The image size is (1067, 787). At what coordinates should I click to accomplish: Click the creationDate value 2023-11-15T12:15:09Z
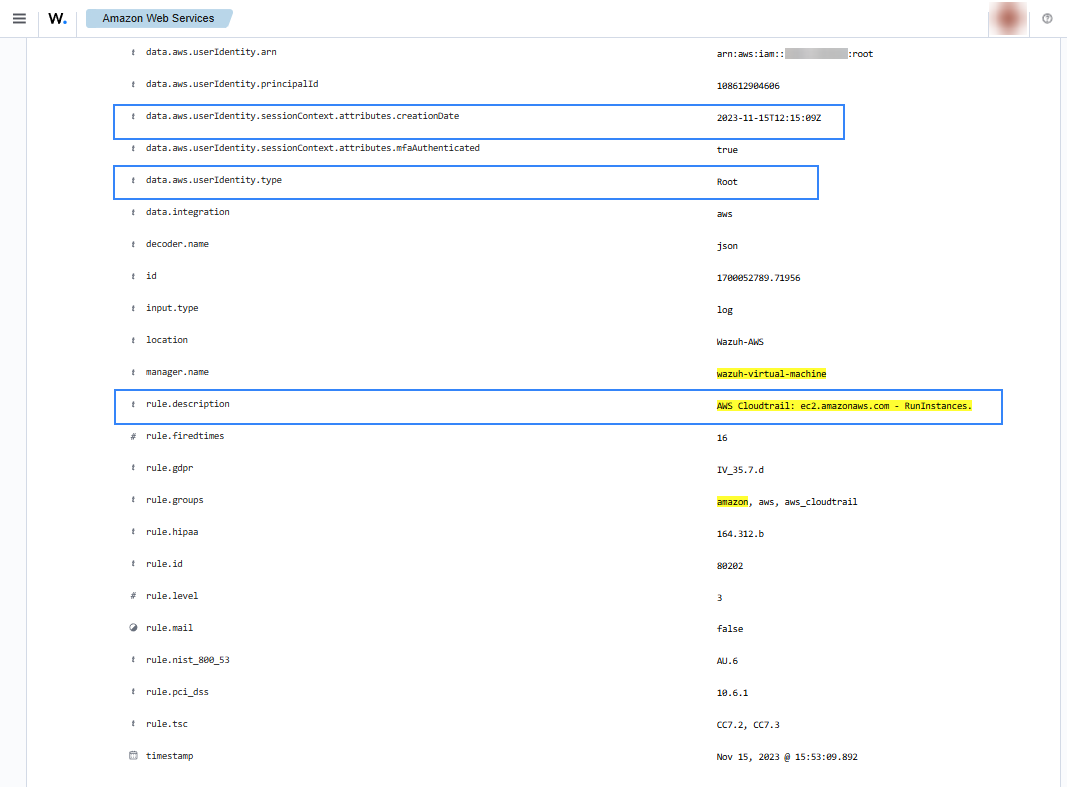(x=769, y=118)
